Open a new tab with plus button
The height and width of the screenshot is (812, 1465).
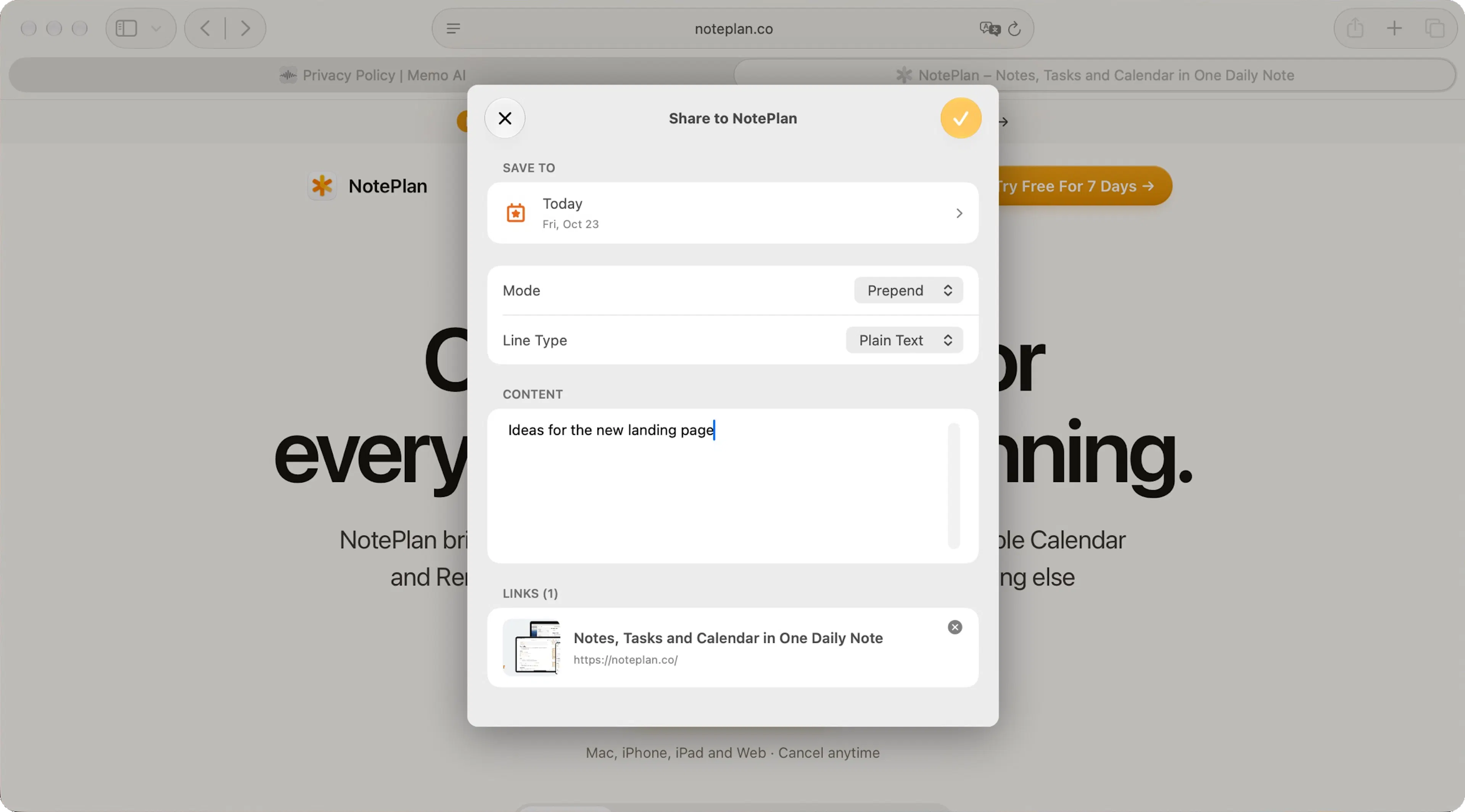click(1394, 28)
